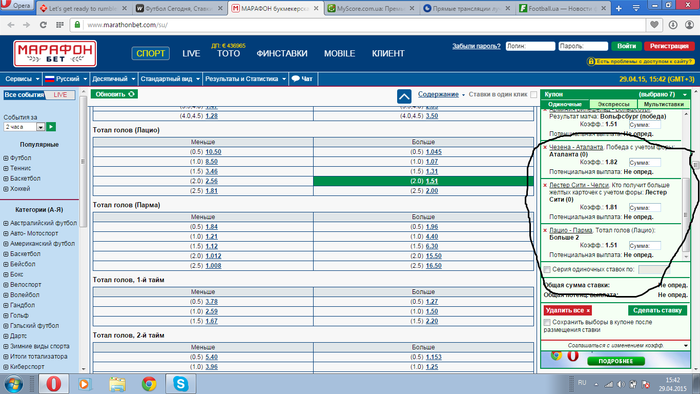Open the media player taskbar icon
This screenshot has width=700, height=394.
(x=84, y=384)
